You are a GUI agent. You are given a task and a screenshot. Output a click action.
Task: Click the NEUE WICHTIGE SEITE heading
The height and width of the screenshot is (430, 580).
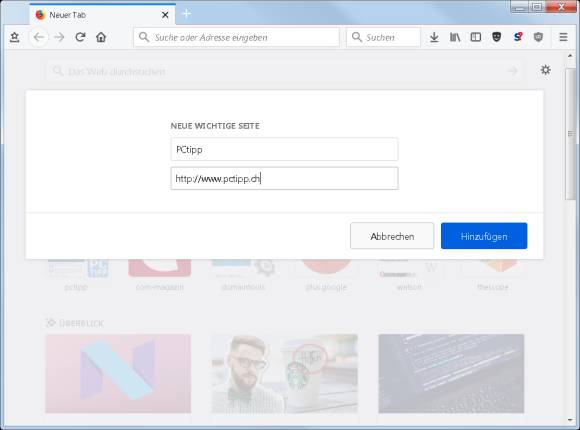click(x=215, y=126)
